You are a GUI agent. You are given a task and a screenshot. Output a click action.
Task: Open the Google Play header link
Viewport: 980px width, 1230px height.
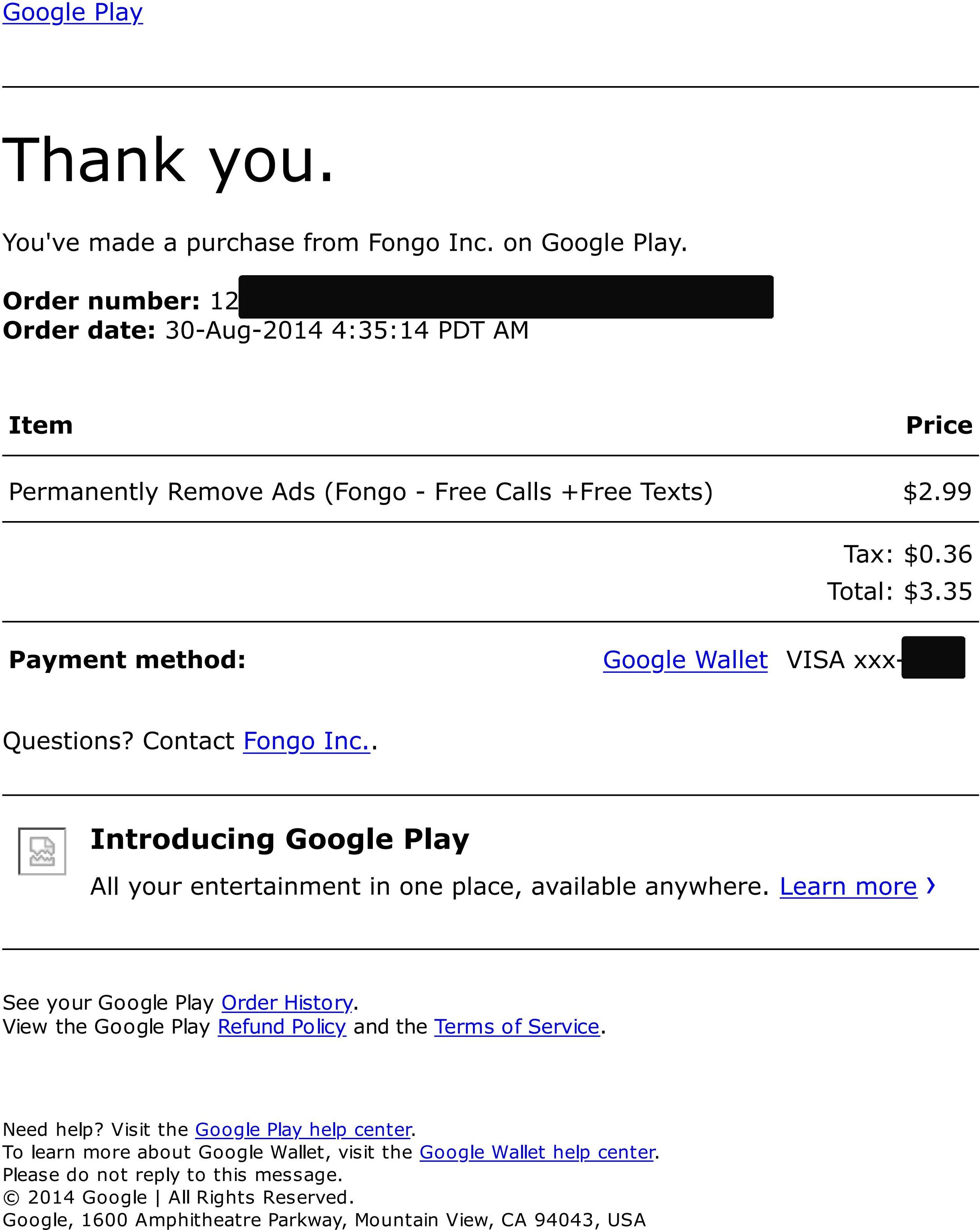(x=72, y=12)
